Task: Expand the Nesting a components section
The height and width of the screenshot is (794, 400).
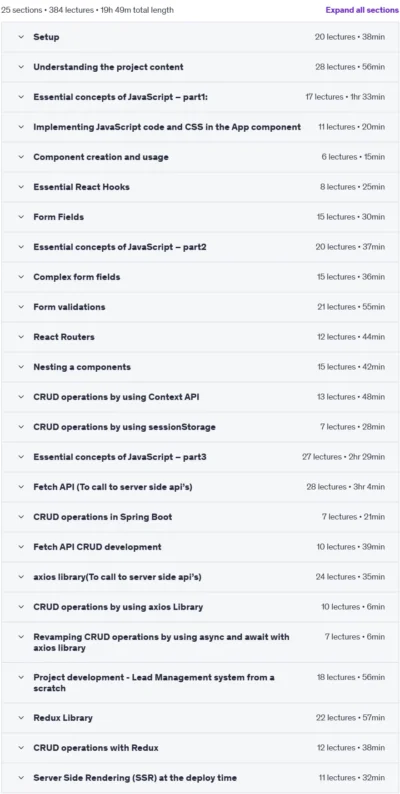Action: [200, 367]
